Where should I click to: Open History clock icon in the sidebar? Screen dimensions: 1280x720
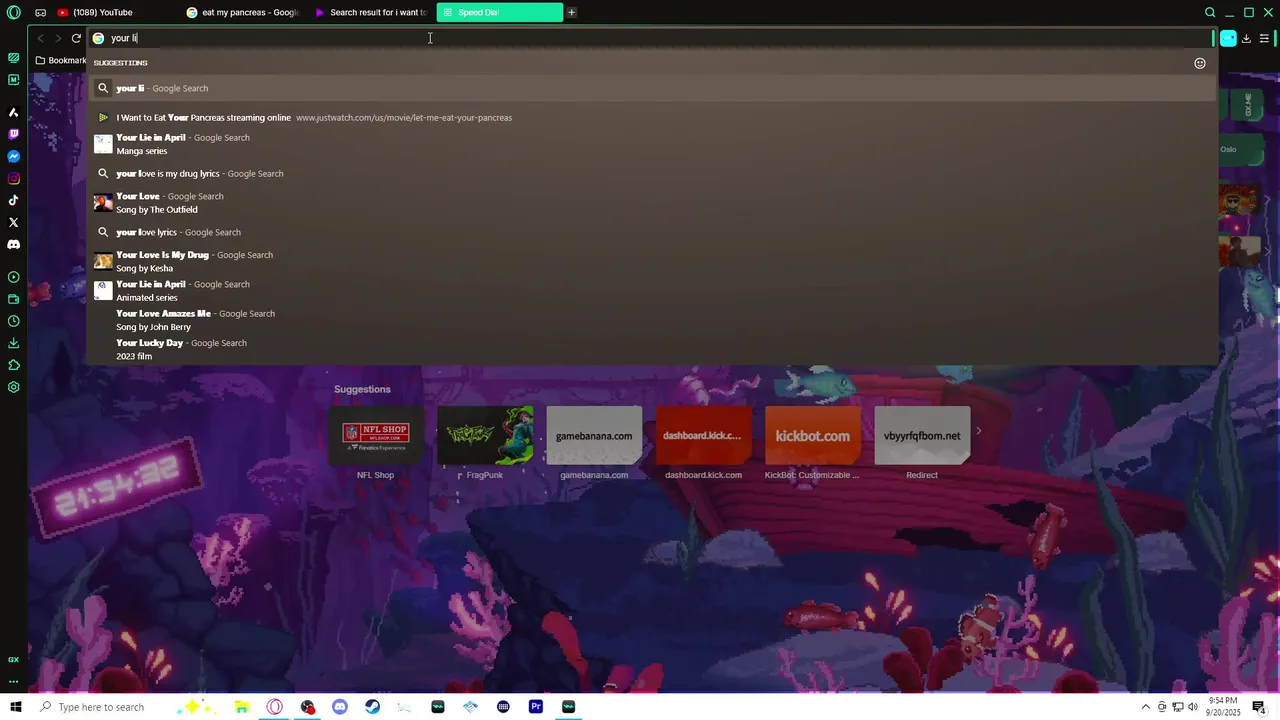pos(13,321)
